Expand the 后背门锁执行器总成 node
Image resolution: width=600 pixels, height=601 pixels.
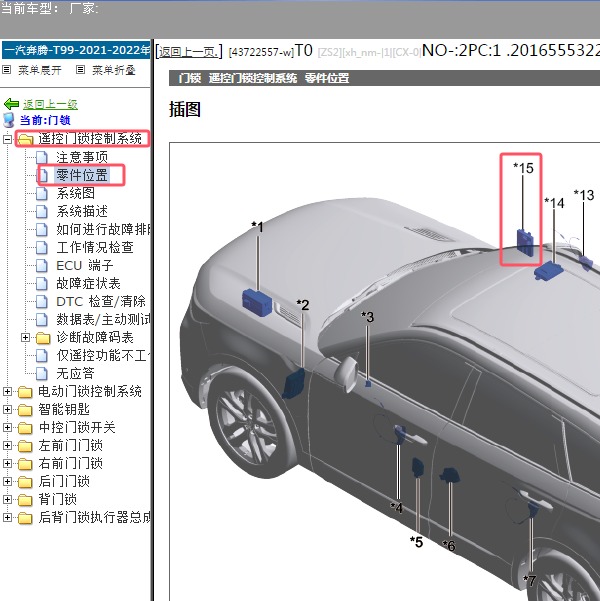(x=7, y=517)
